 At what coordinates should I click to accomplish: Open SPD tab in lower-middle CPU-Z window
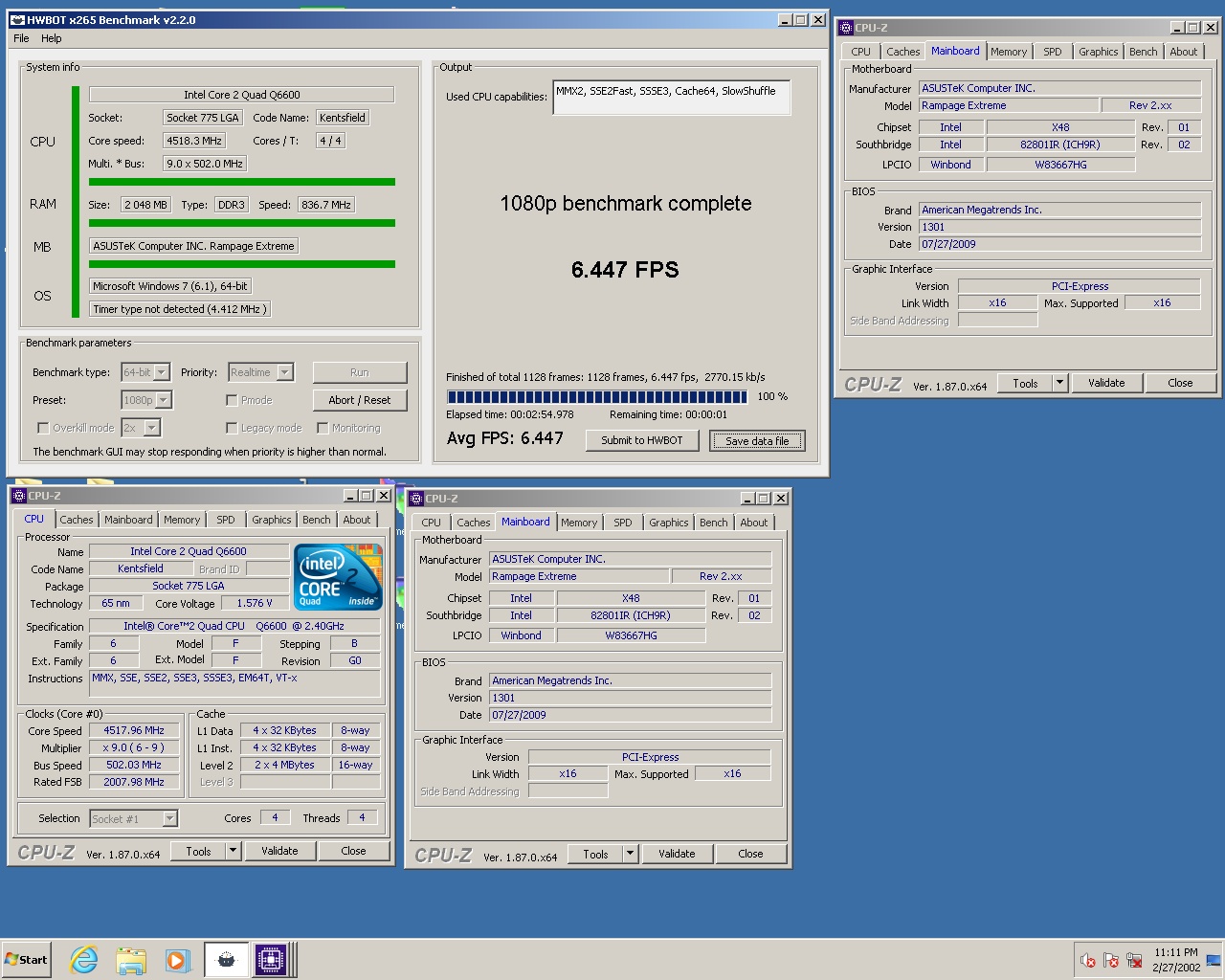(x=623, y=523)
